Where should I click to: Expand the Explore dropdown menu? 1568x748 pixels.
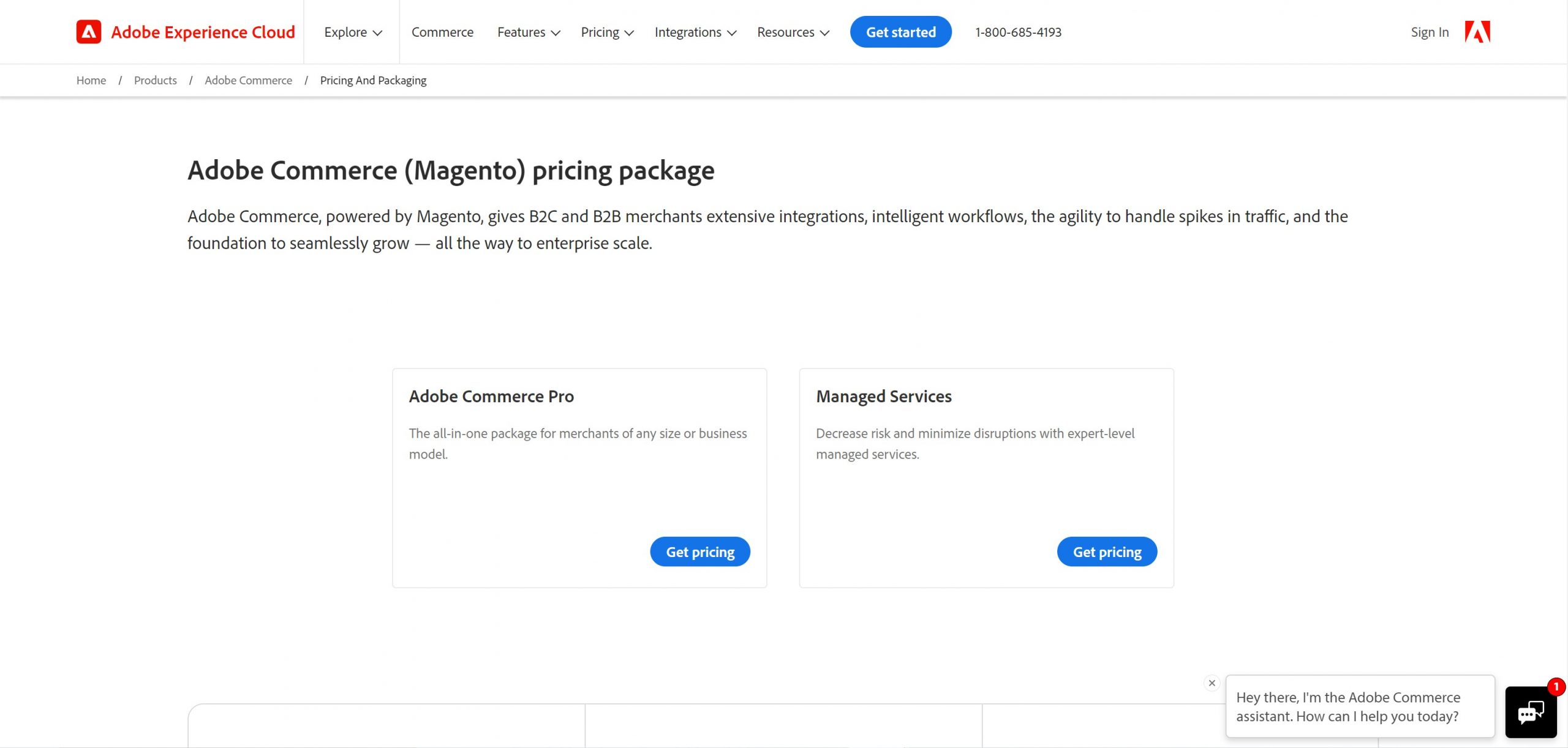pyautogui.click(x=353, y=32)
